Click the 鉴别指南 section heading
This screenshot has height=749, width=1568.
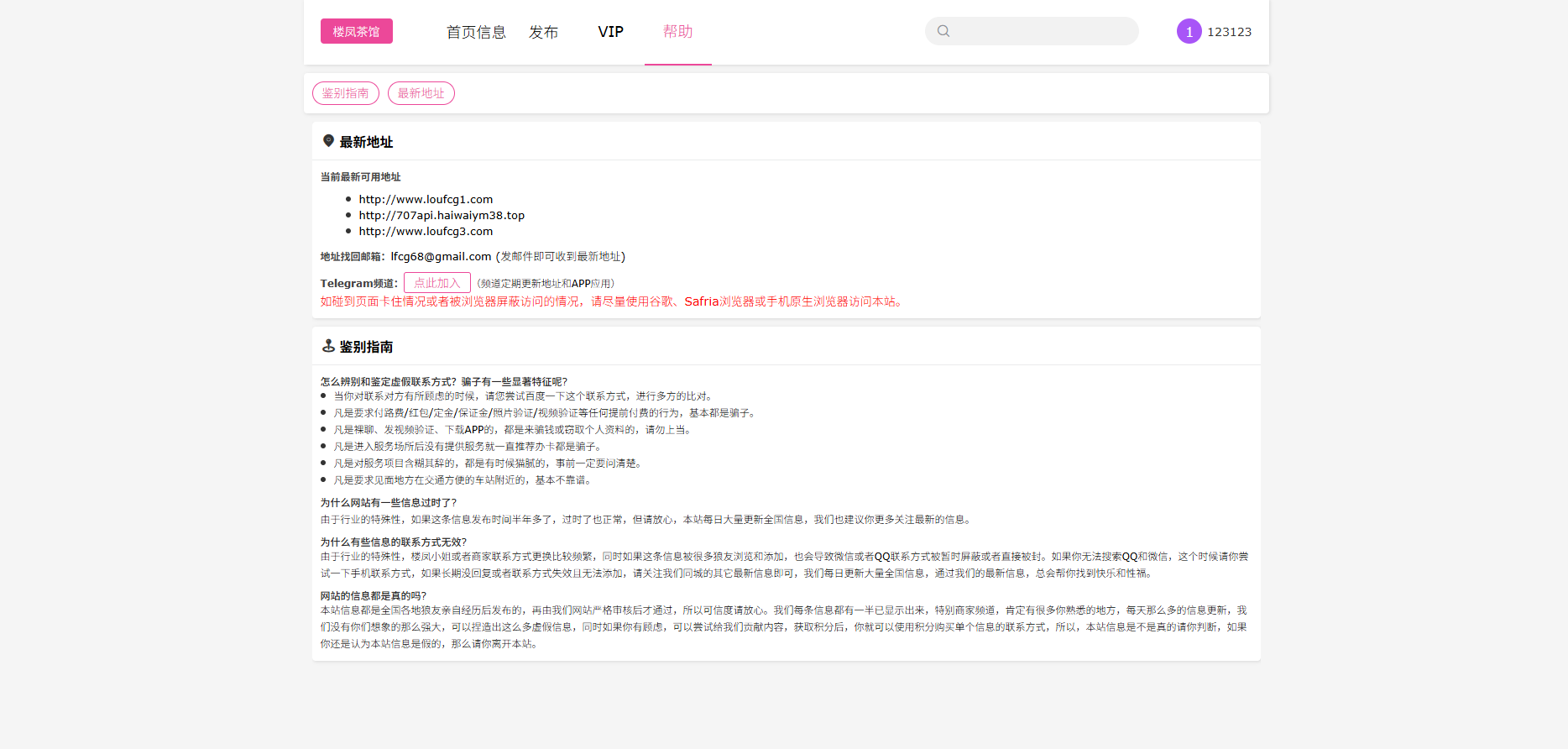point(366,347)
